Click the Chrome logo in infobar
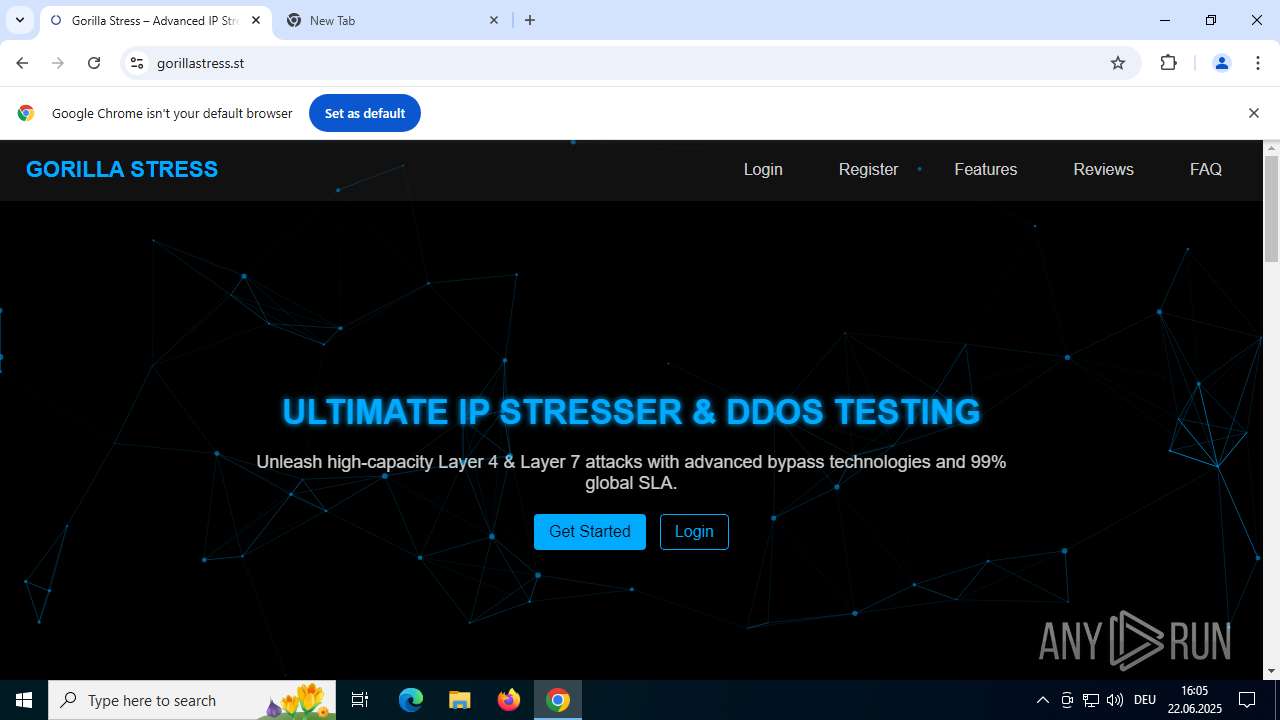This screenshot has width=1280, height=720. pyautogui.click(x=26, y=113)
